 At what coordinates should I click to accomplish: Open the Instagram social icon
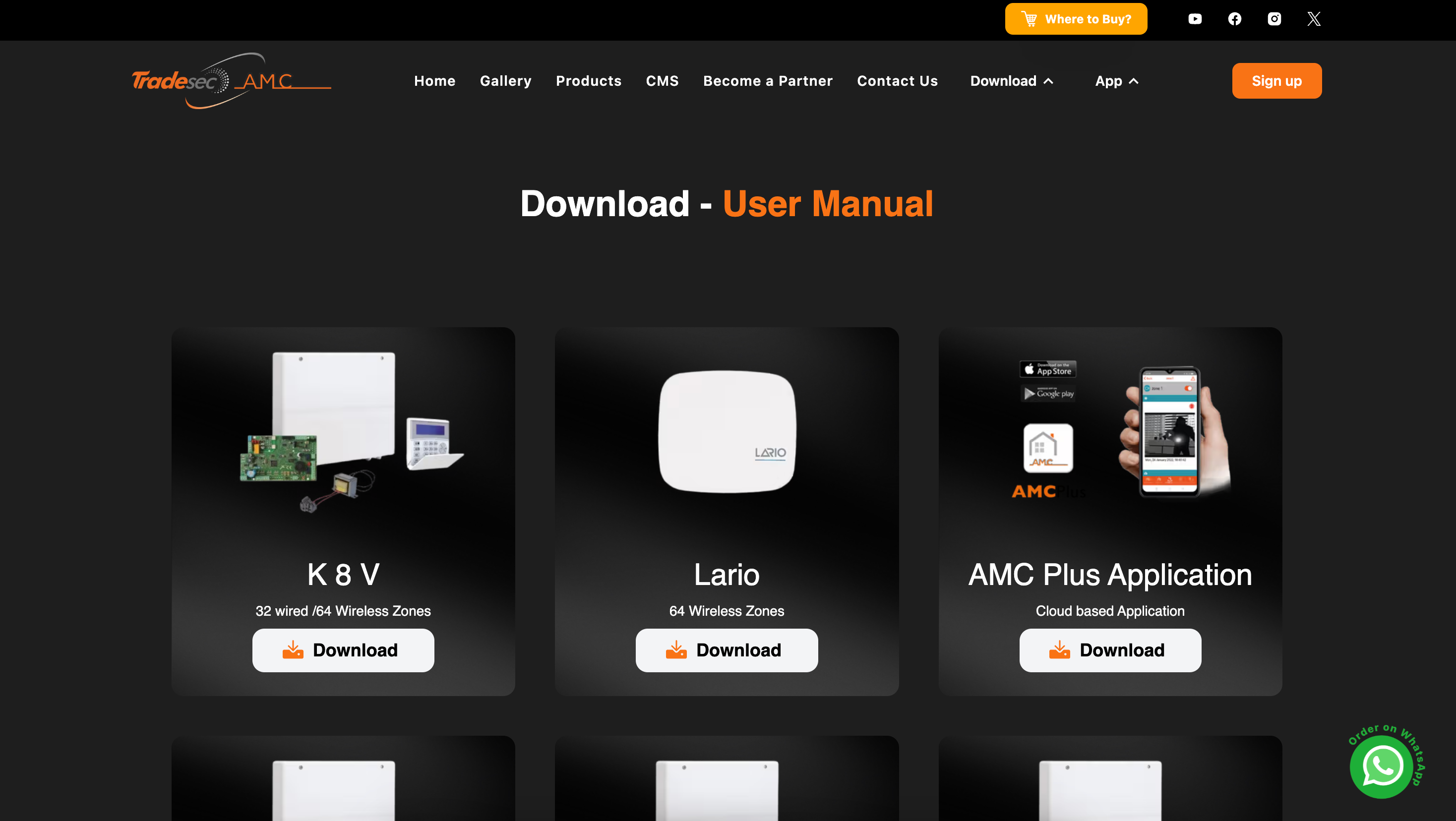click(x=1274, y=19)
